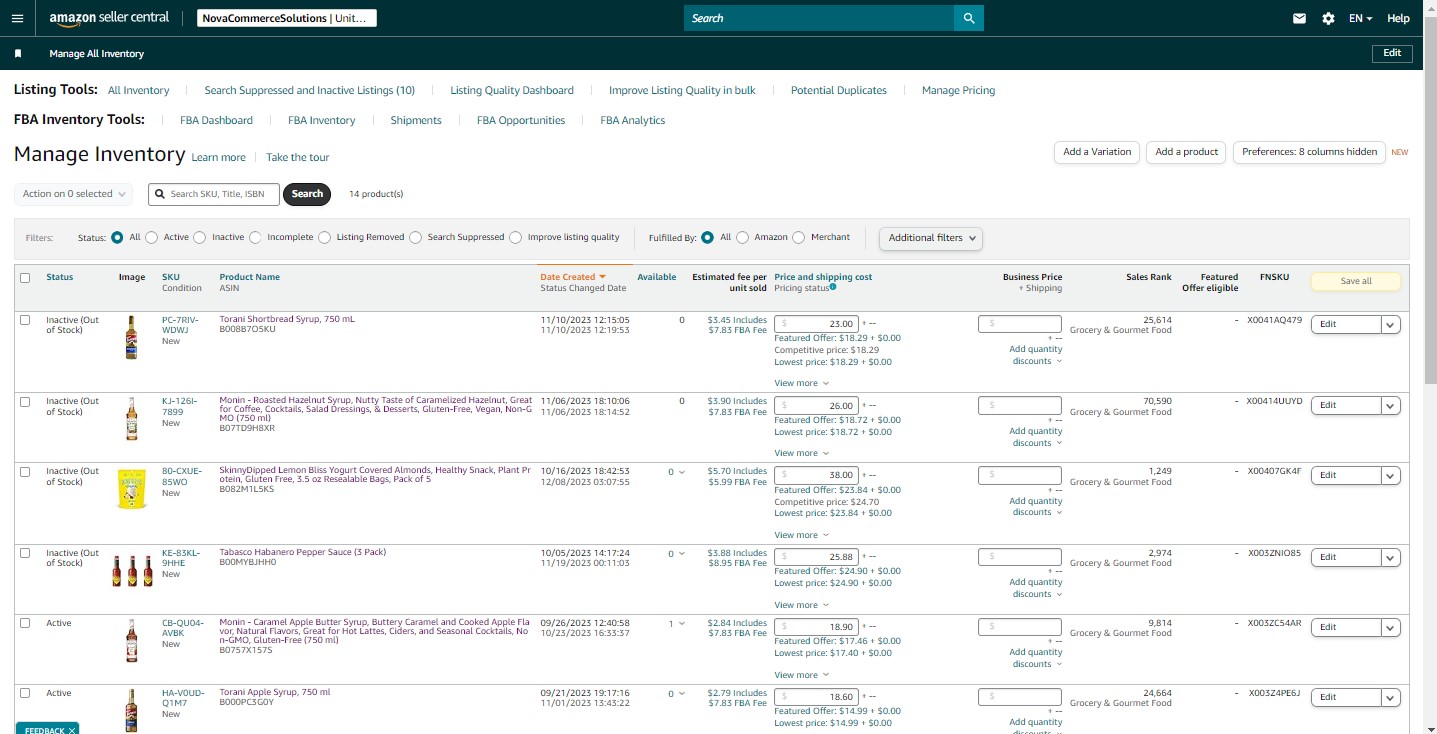Image resolution: width=1437 pixels, height=734 pixels.
Task: Expand Add quantity discounts for SkinnyDipped Almonds
Action: click(1036, 507)
